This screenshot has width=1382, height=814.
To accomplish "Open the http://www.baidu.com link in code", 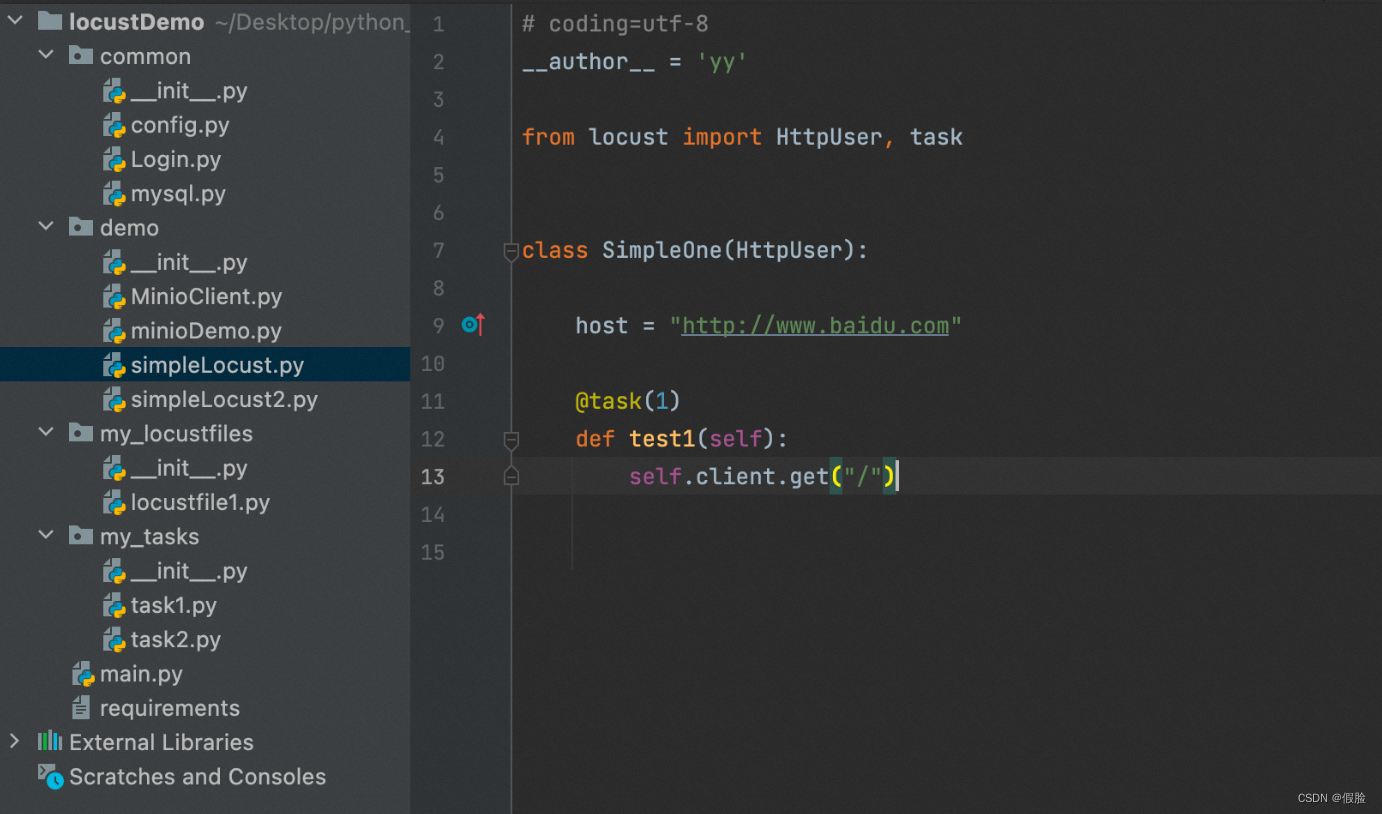I will tap(815, 325).
